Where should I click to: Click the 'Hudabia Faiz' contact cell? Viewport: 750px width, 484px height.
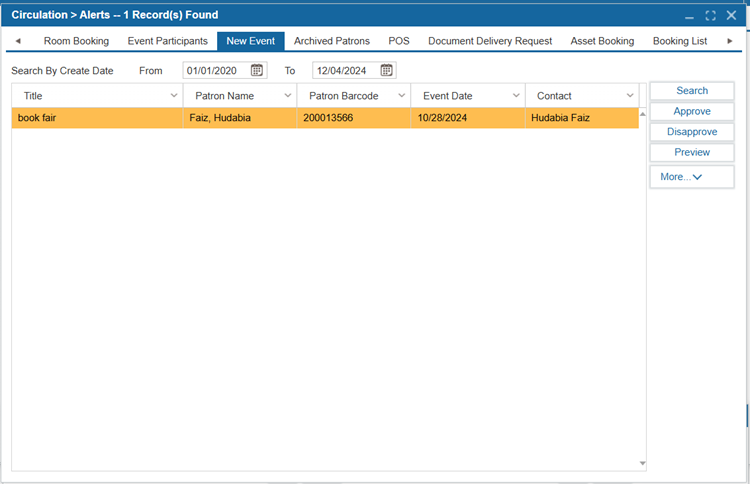582,118
